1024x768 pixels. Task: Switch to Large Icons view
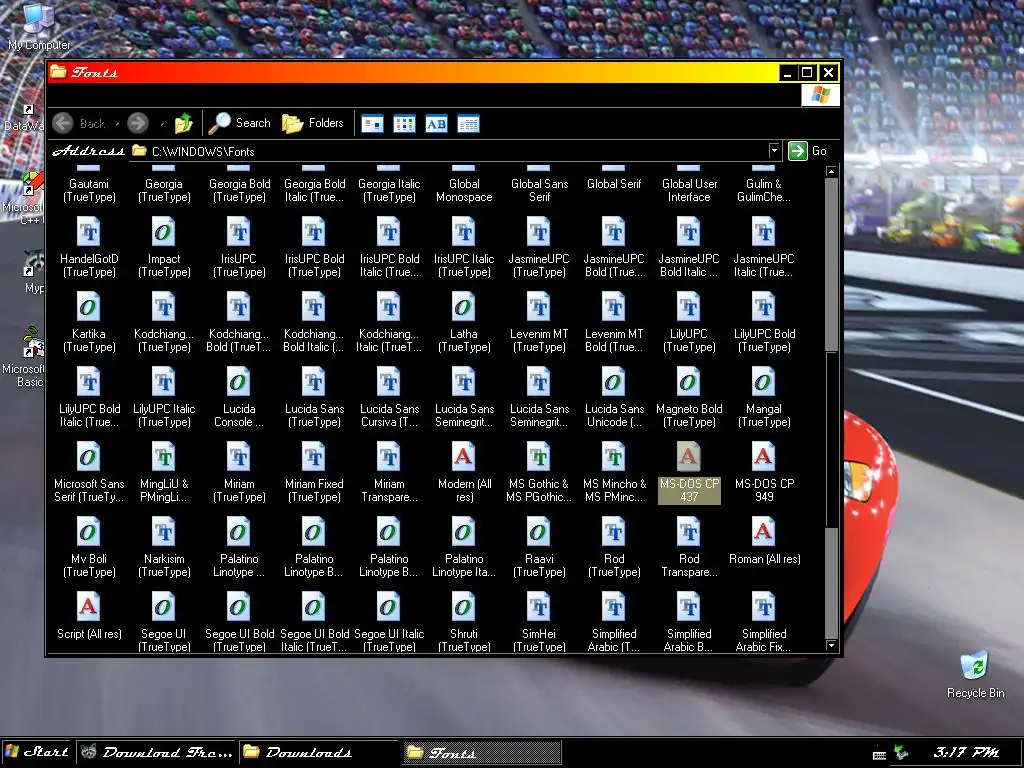coord(372,123)
